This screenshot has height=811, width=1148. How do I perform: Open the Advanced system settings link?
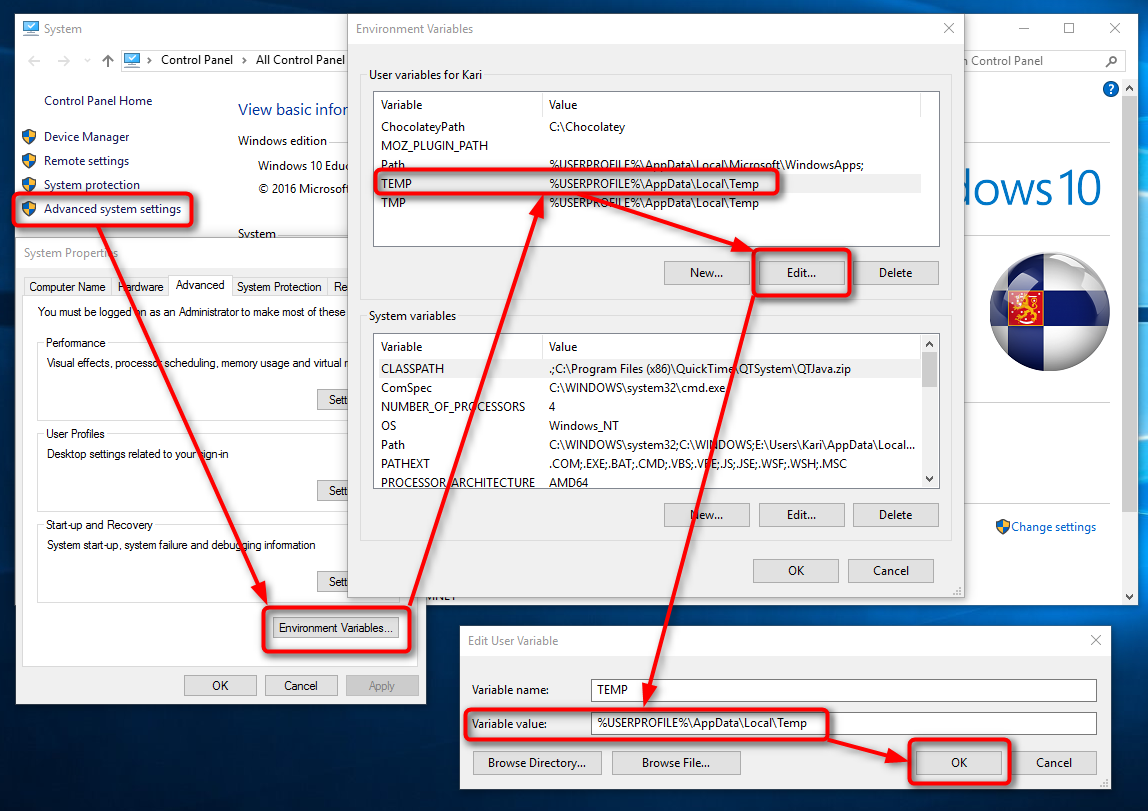(x=112, y=209)
